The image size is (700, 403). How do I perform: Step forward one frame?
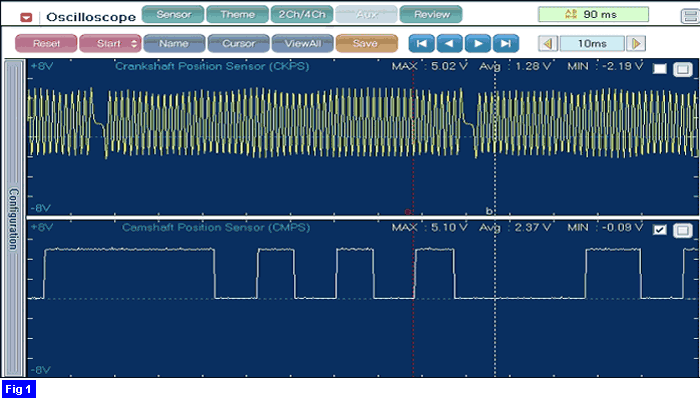tap(478, 44)
